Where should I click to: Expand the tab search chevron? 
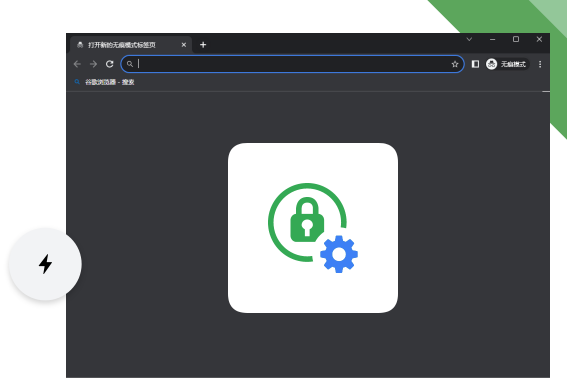469,39
